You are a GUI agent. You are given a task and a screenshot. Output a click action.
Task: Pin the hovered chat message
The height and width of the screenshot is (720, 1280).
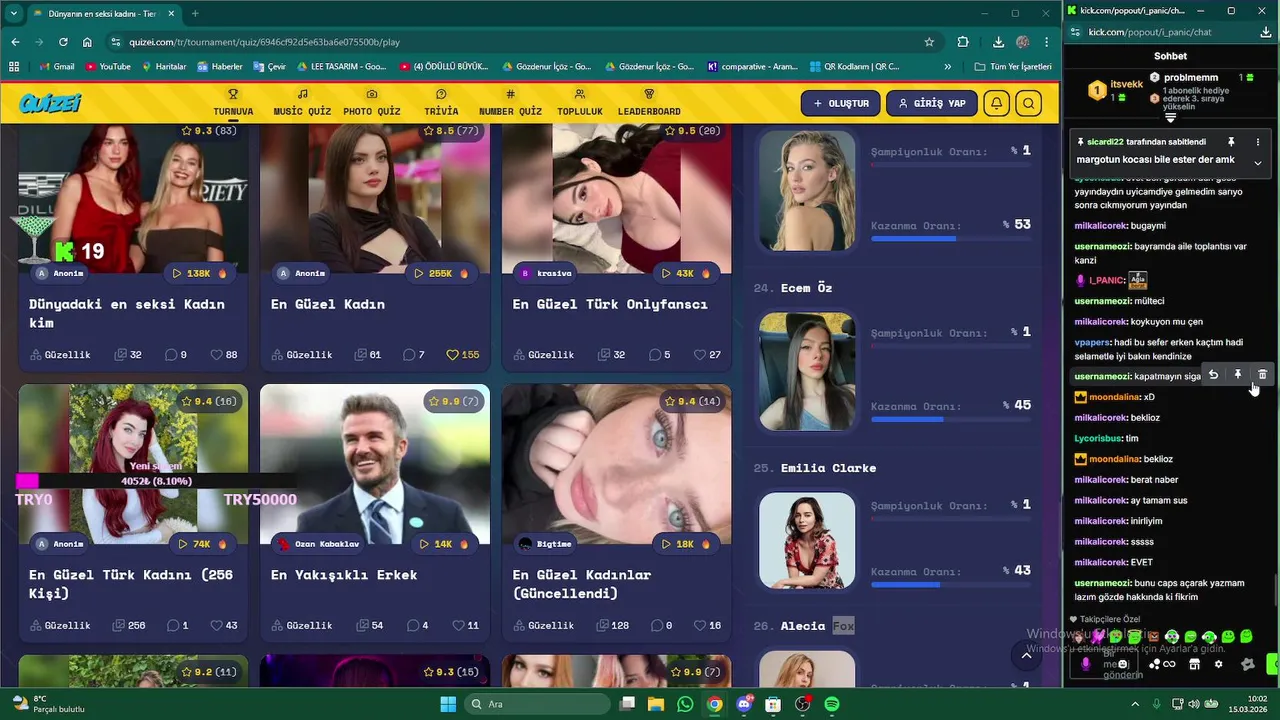1237,374
